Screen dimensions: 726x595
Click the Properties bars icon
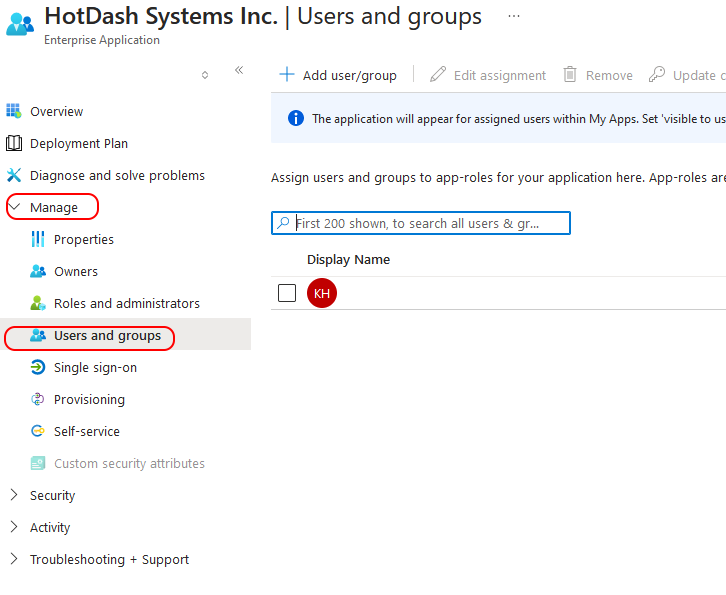click(38, 239)
